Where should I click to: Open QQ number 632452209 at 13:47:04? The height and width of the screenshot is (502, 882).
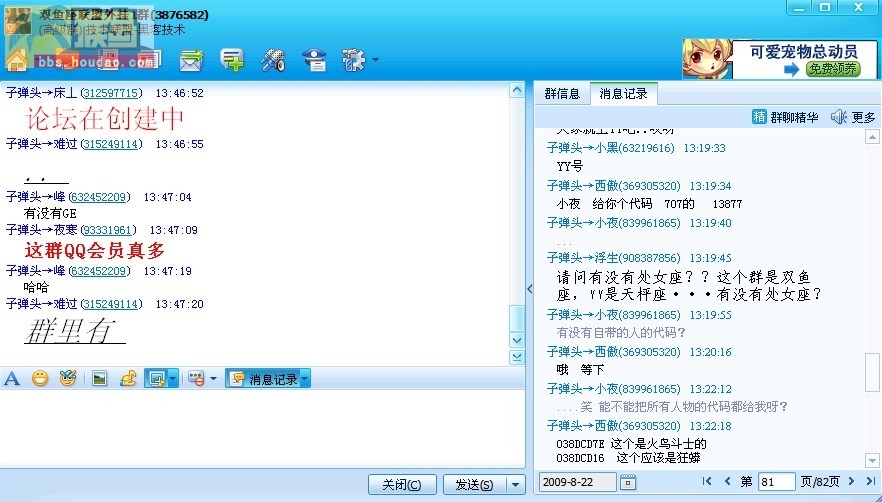(99, 197)
